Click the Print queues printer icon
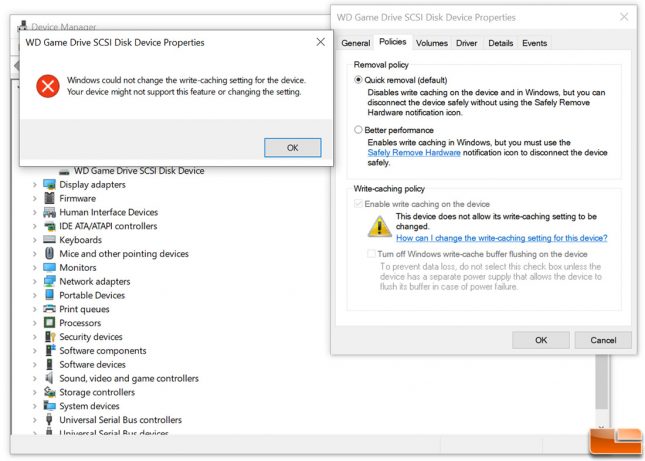This screenshot has height=461, width=645. (x=49, y=309)
